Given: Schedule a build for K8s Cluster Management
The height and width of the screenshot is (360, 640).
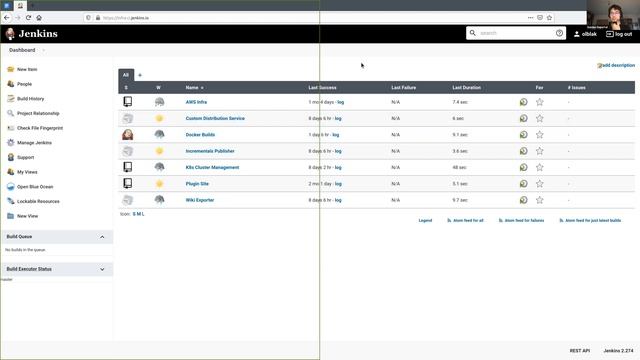Looking at the screenshot, I should click(524, 167).
